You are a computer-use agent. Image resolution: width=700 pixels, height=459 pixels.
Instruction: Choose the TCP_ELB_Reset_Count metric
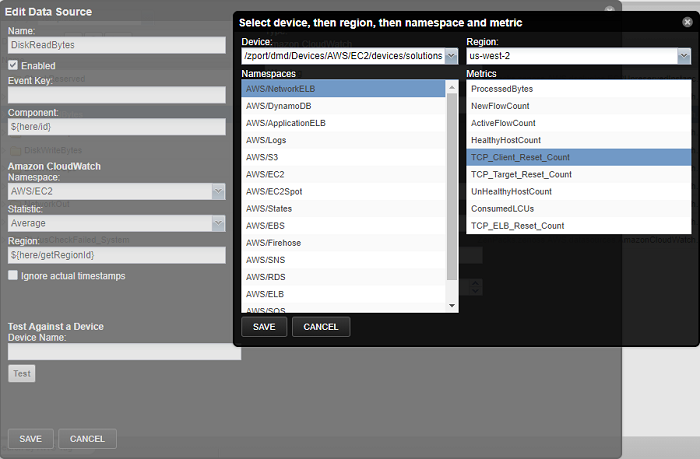pyautogui.click(x=579, y=225)
